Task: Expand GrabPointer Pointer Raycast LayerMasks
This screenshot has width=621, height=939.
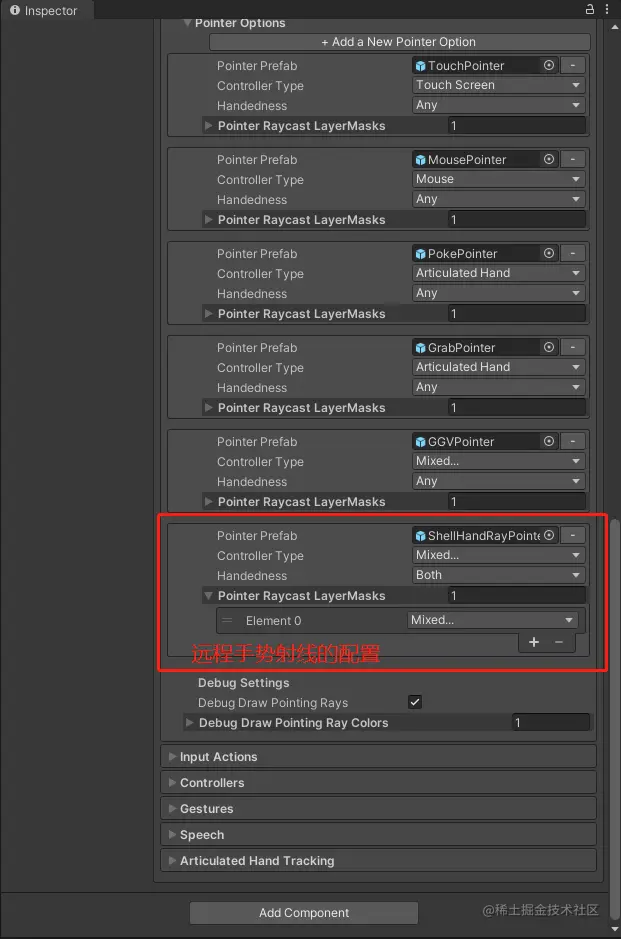Action: tap(208, 407)
